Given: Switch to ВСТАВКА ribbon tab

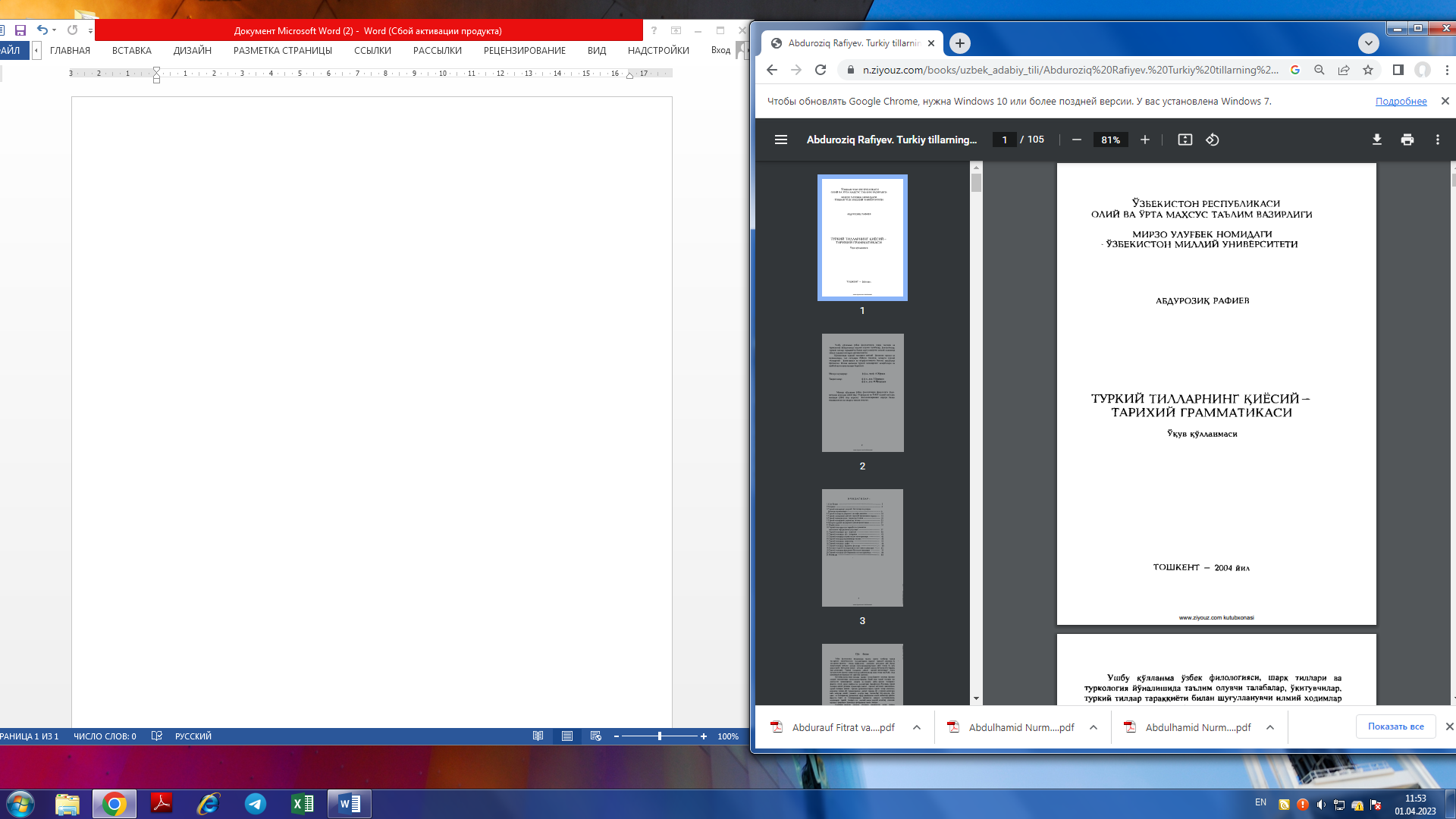Looking at the screenshot, I should (132, 51).
